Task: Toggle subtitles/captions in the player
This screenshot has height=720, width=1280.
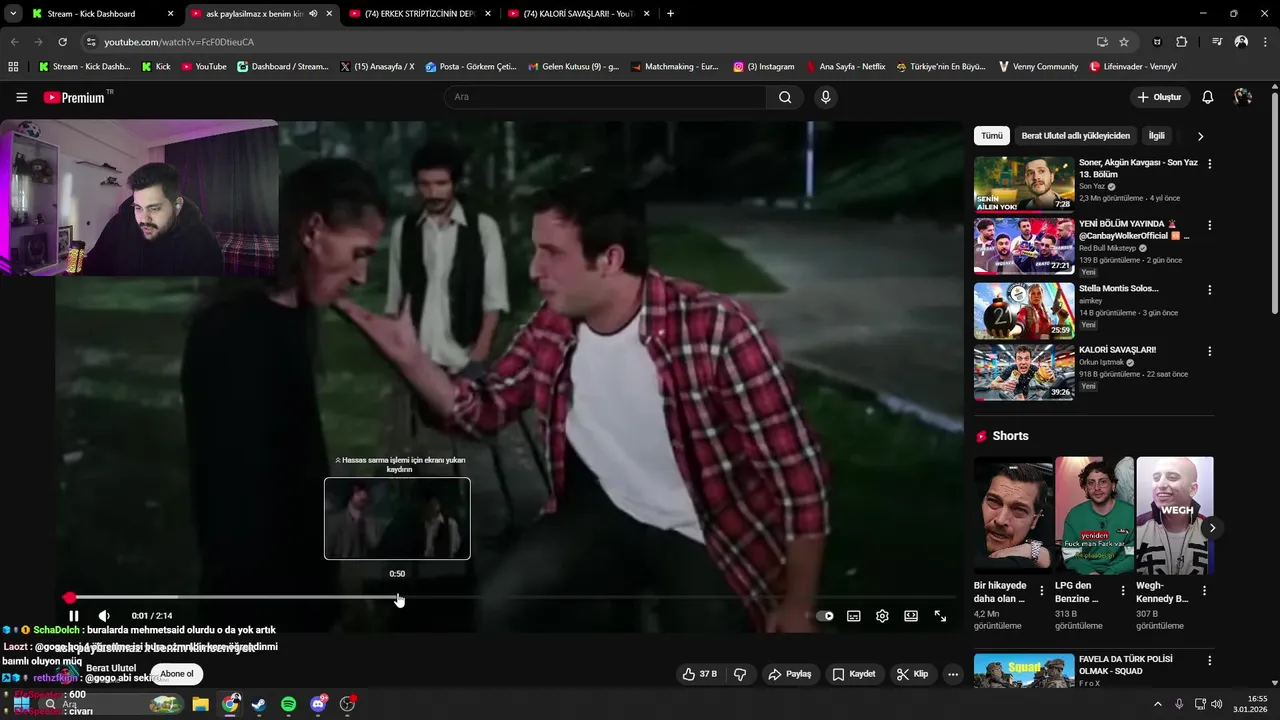Action: point(854,616)
